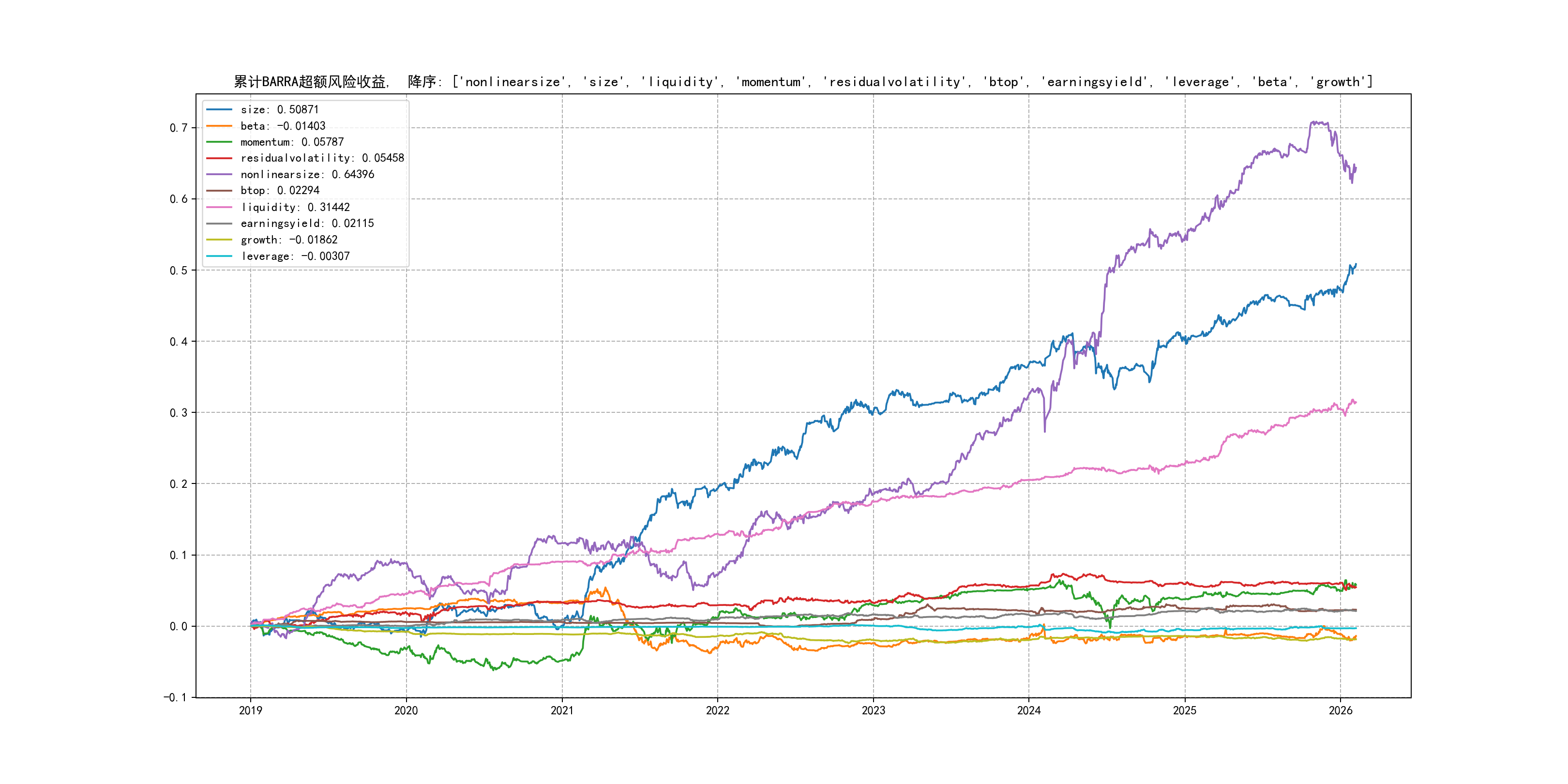This screenshot has height=784, width=1568.
Task: Click the -0.1 y-axis tick label
Action: pyautogui.click(x=175, y=697)
